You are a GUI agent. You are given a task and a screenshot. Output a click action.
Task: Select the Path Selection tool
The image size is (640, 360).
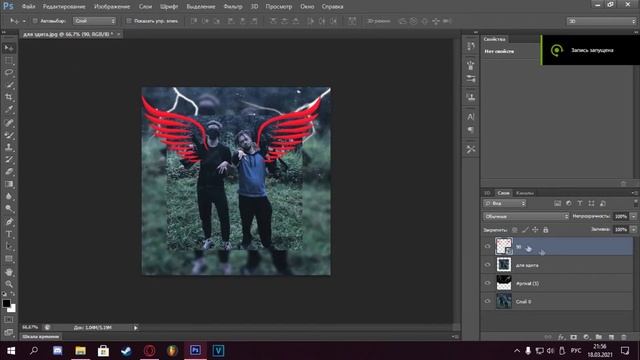click(x=9, y=247)
